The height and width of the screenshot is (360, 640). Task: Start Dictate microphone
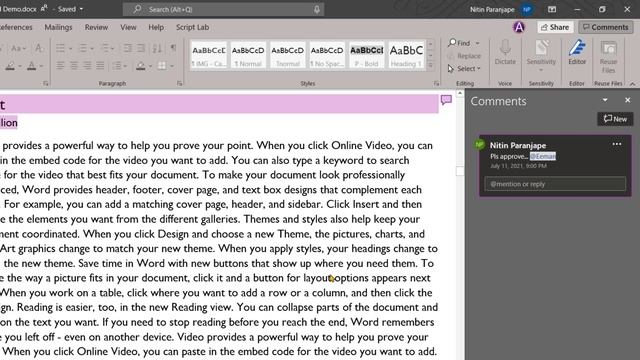[505, 52]
